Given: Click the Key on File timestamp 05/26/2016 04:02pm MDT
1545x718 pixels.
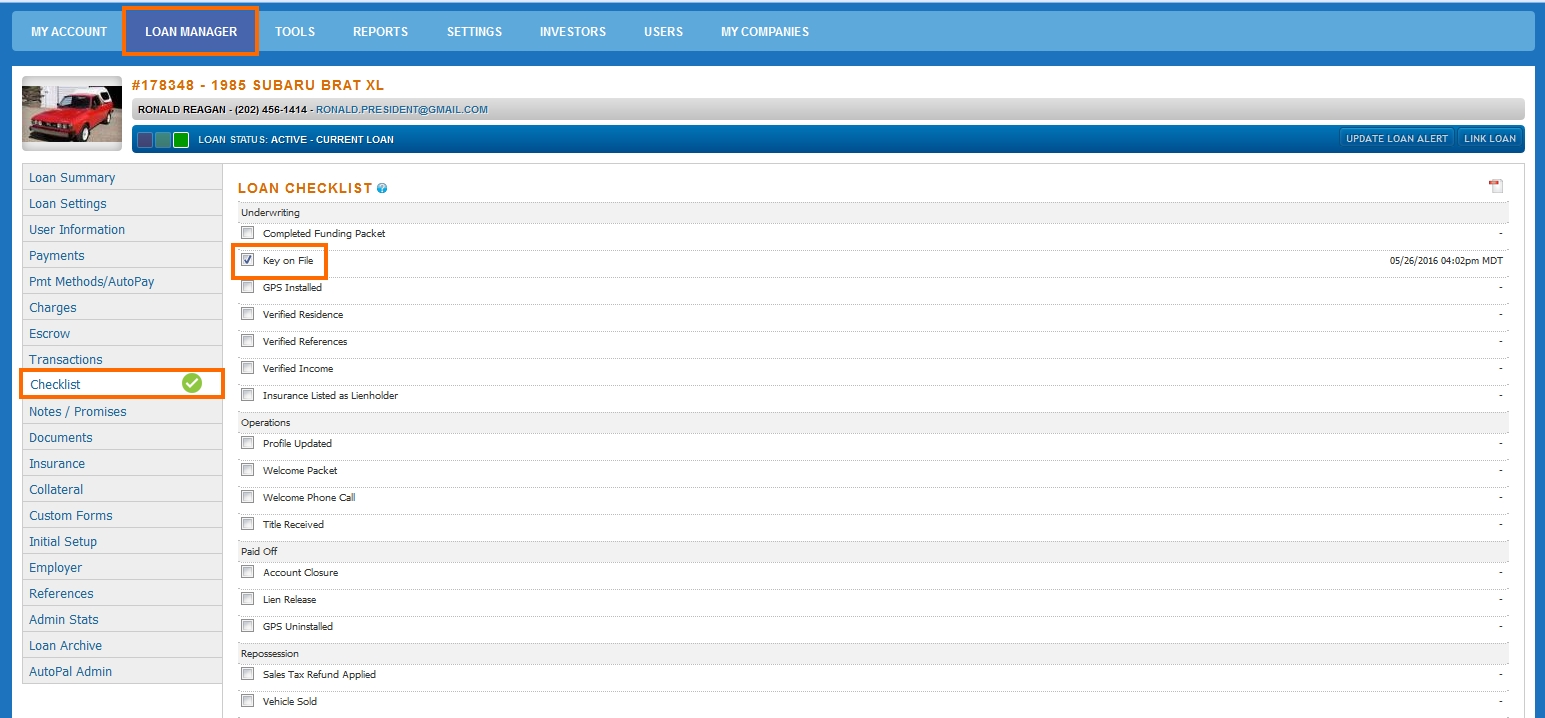Looking at the screenshot, I should (1446, 261).
